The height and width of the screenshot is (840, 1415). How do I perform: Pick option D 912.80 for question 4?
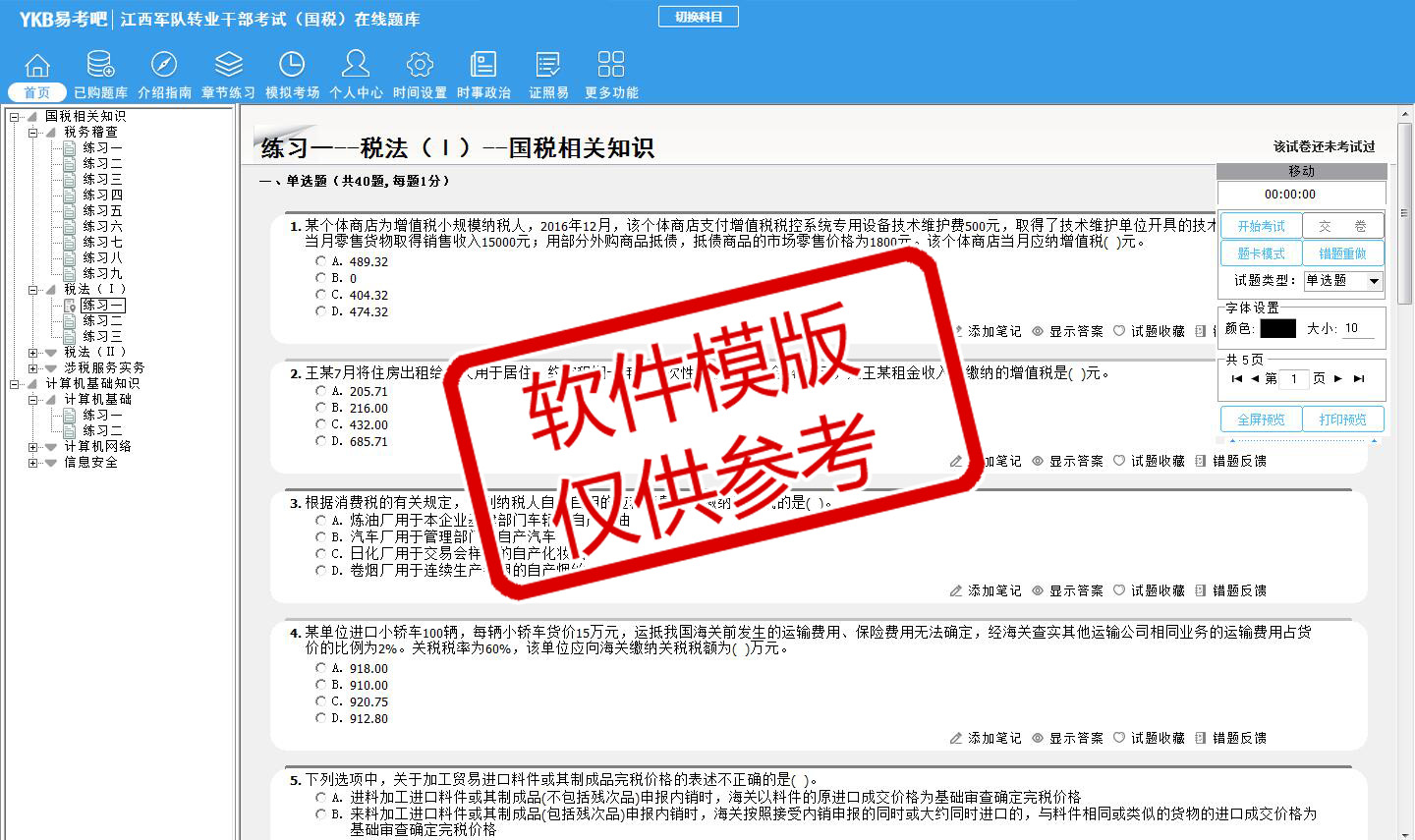coord(320,718)
